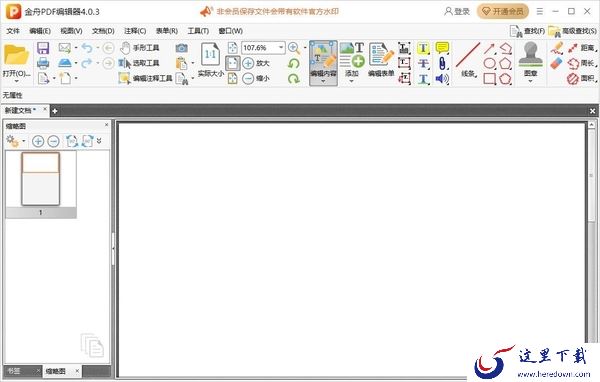Viewport: 600px width, 382px height.
Task: Click Edit Form (编辑表单) icon
Action: pos(381,59)
